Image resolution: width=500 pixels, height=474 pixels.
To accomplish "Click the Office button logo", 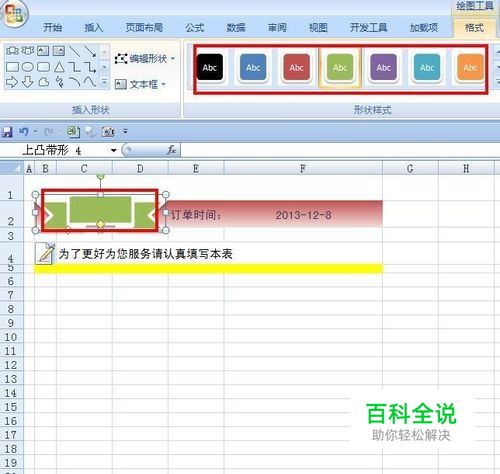I will click(x=13, y=13).
